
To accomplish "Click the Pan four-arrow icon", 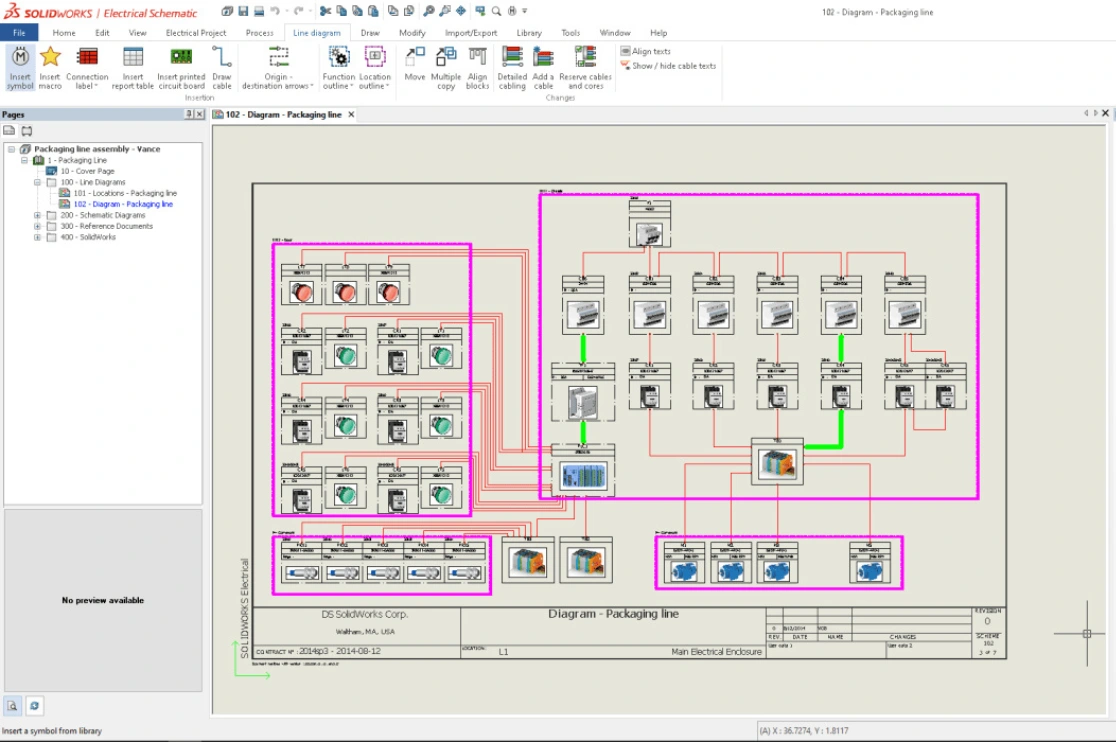I will (x=461, y=11).
